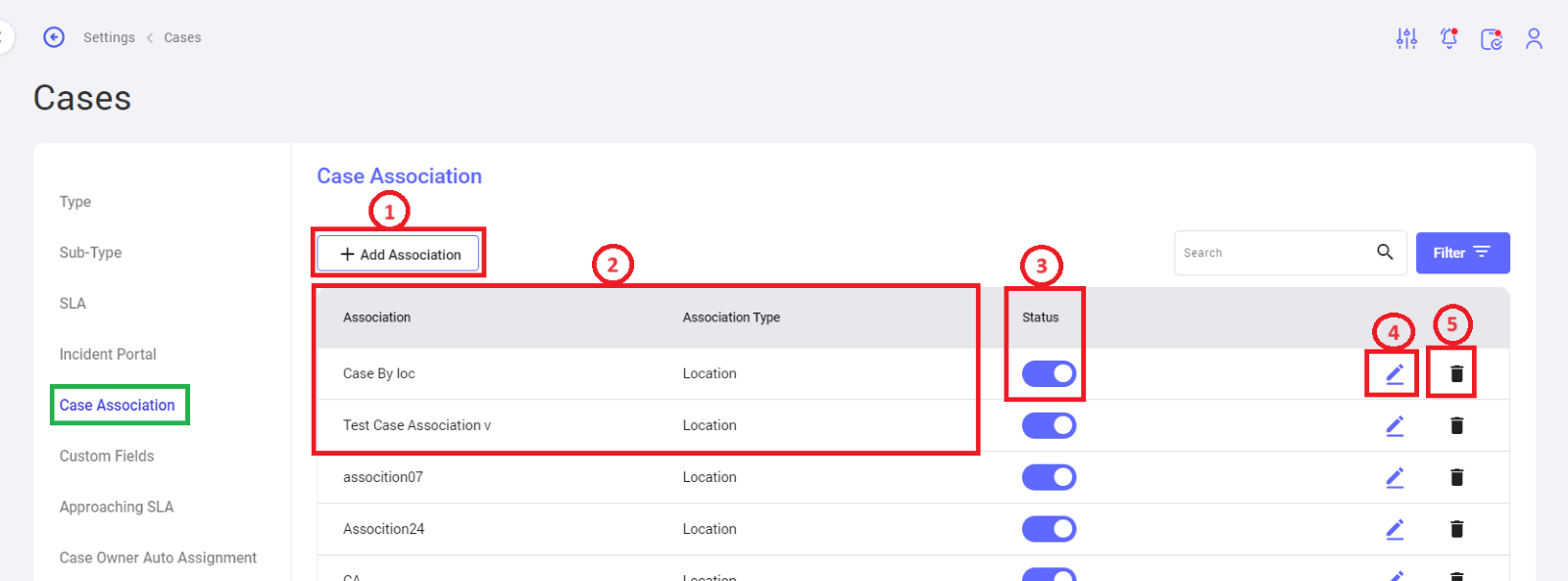Click the Cases breadcrumb

[x=182, y=37]
